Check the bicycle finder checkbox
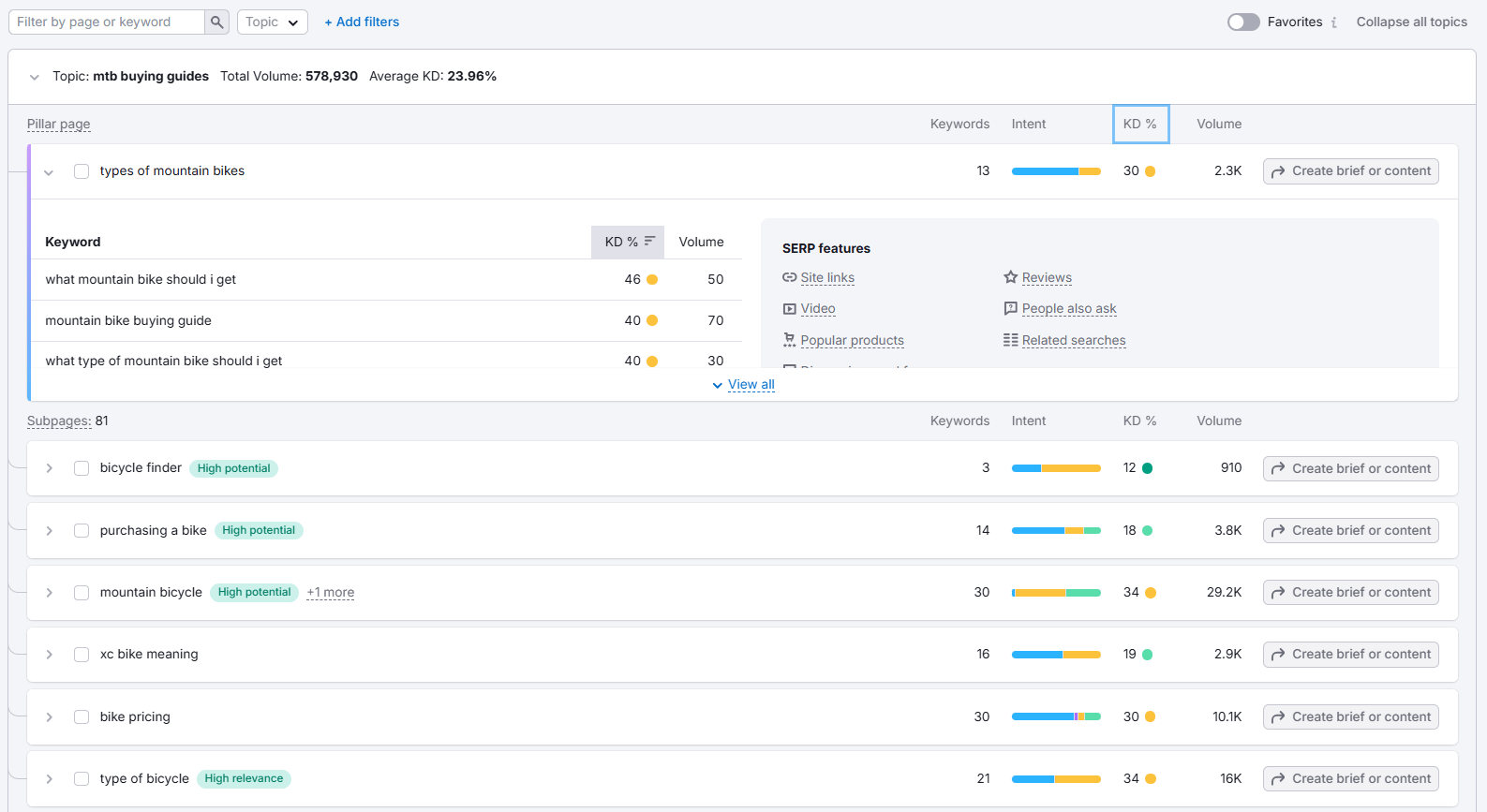 pos(82,468)
